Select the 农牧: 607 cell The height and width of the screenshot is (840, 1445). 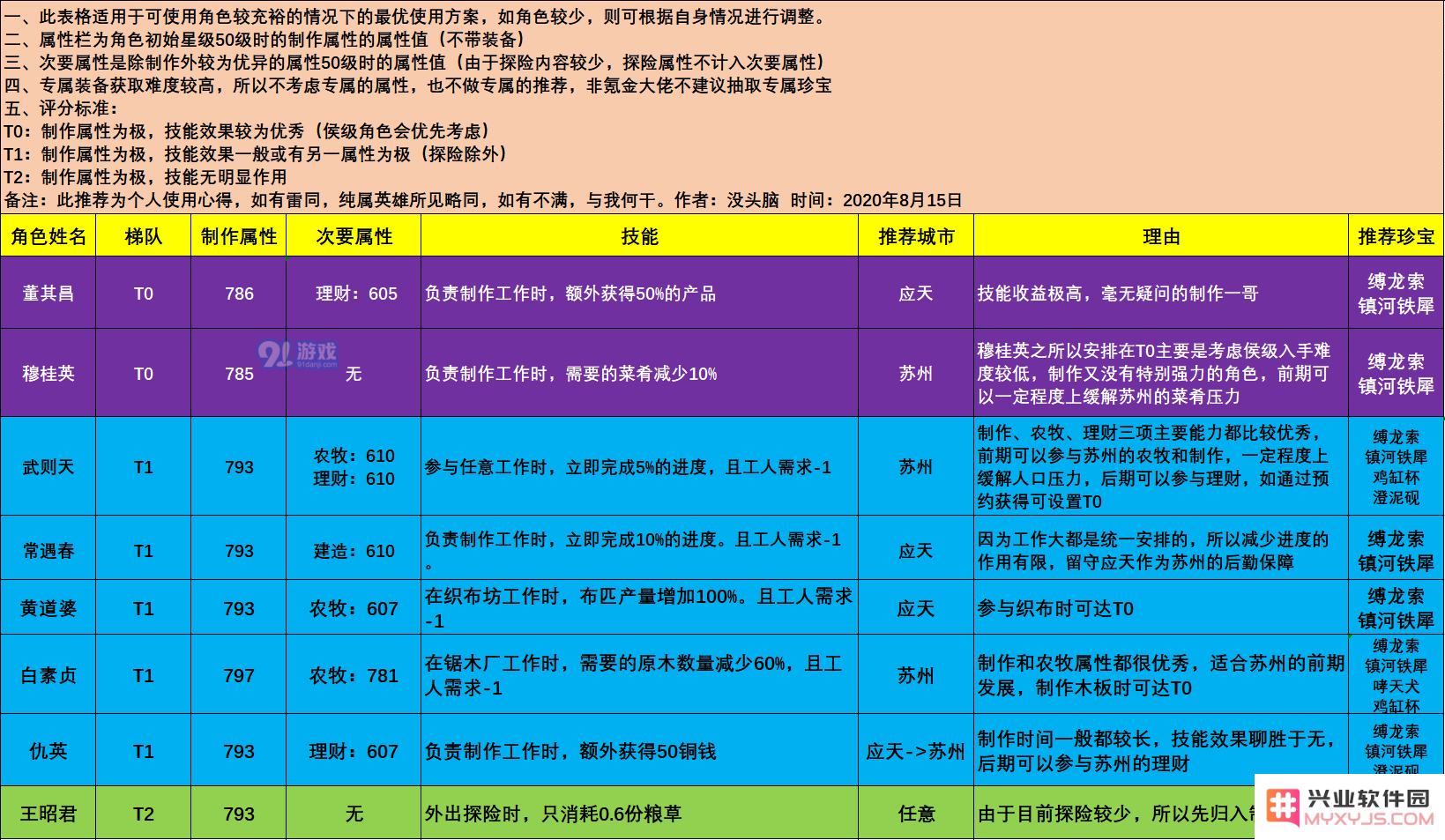(x=354, y=608)
